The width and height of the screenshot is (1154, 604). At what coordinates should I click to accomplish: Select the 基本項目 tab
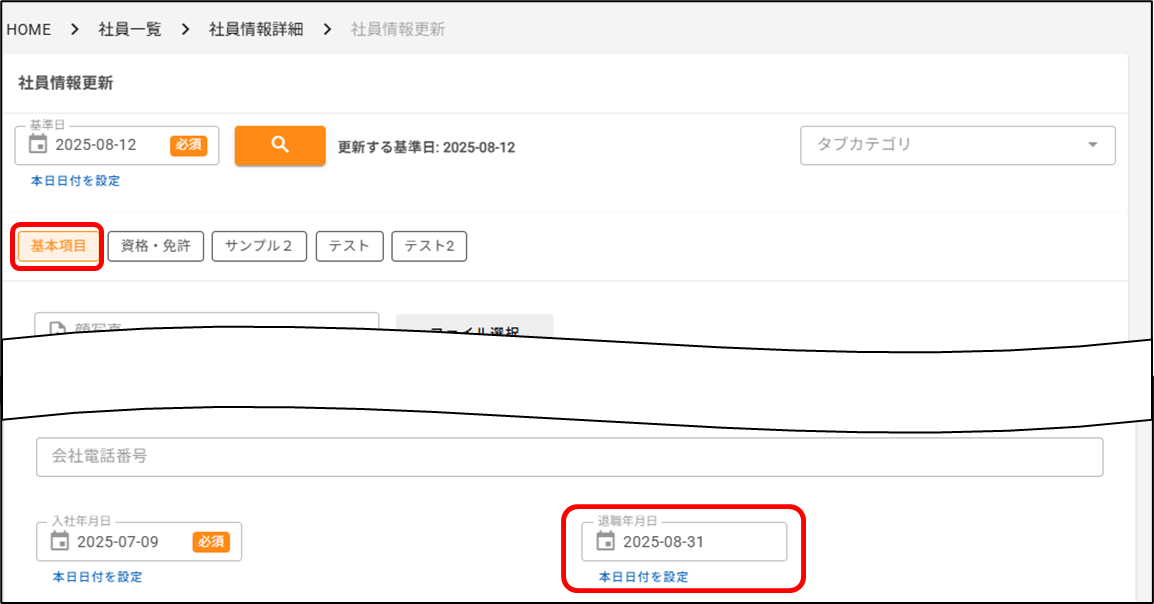coord(59,246)
